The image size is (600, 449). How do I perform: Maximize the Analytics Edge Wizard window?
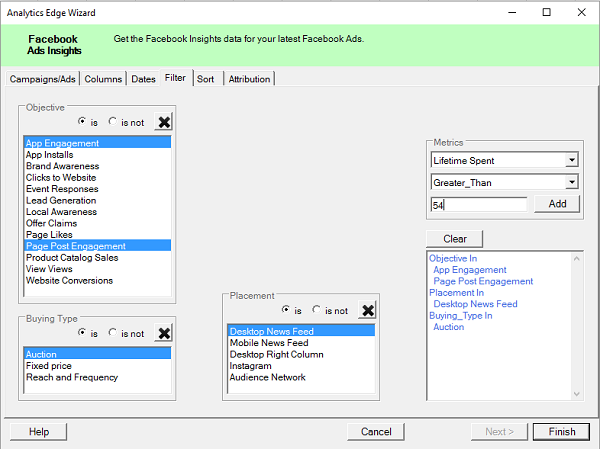[x=546, y=12]
